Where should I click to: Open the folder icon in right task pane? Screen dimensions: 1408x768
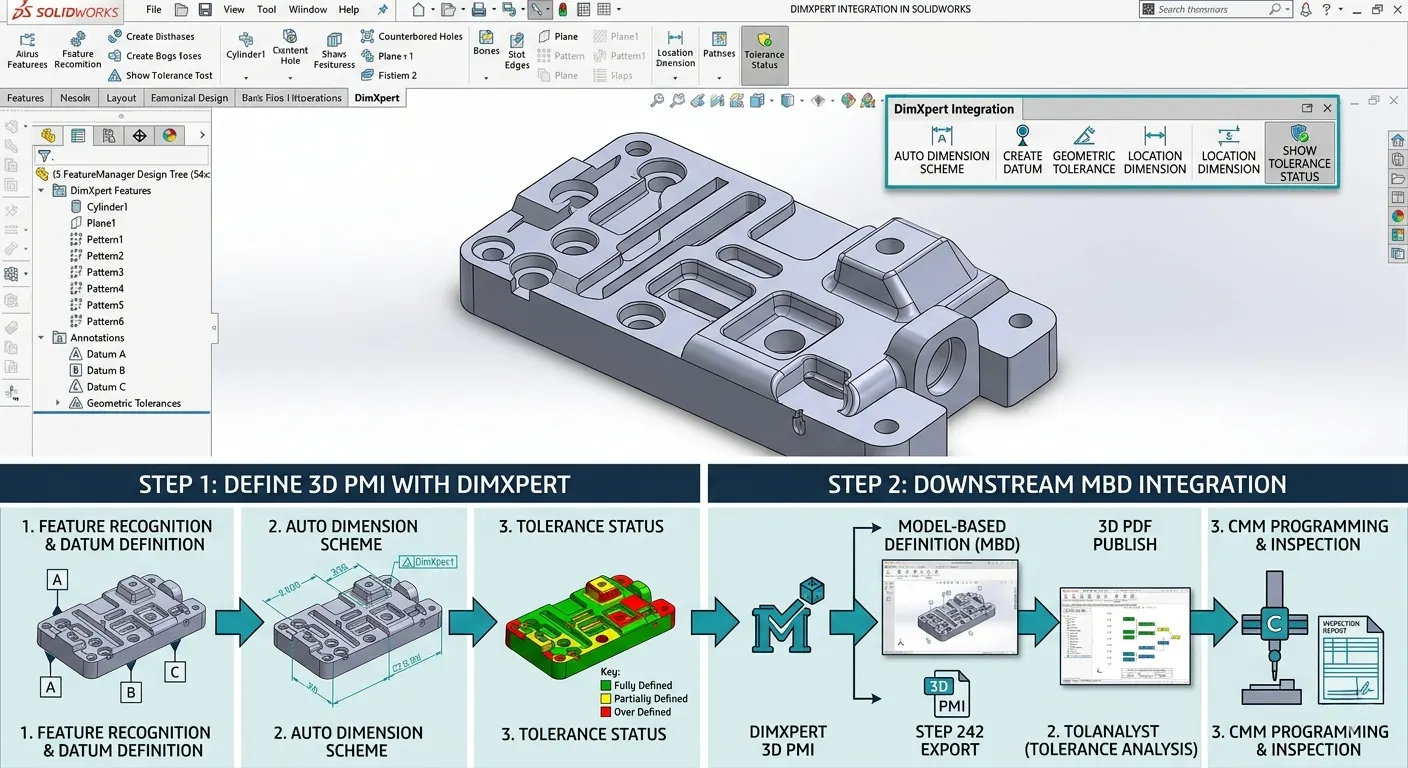click(1397, 178)
